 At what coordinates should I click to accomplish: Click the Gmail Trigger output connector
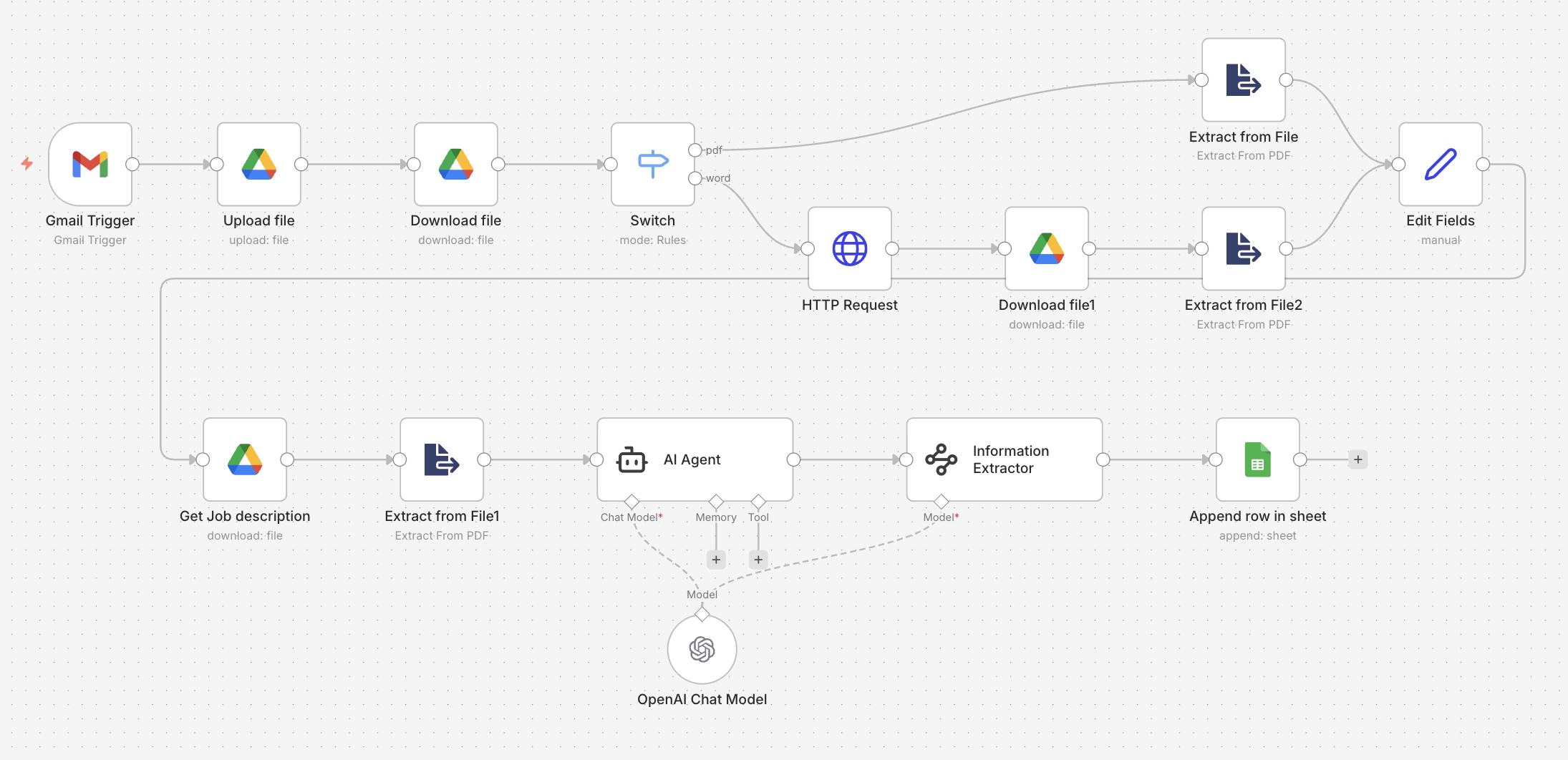[132, 165]
